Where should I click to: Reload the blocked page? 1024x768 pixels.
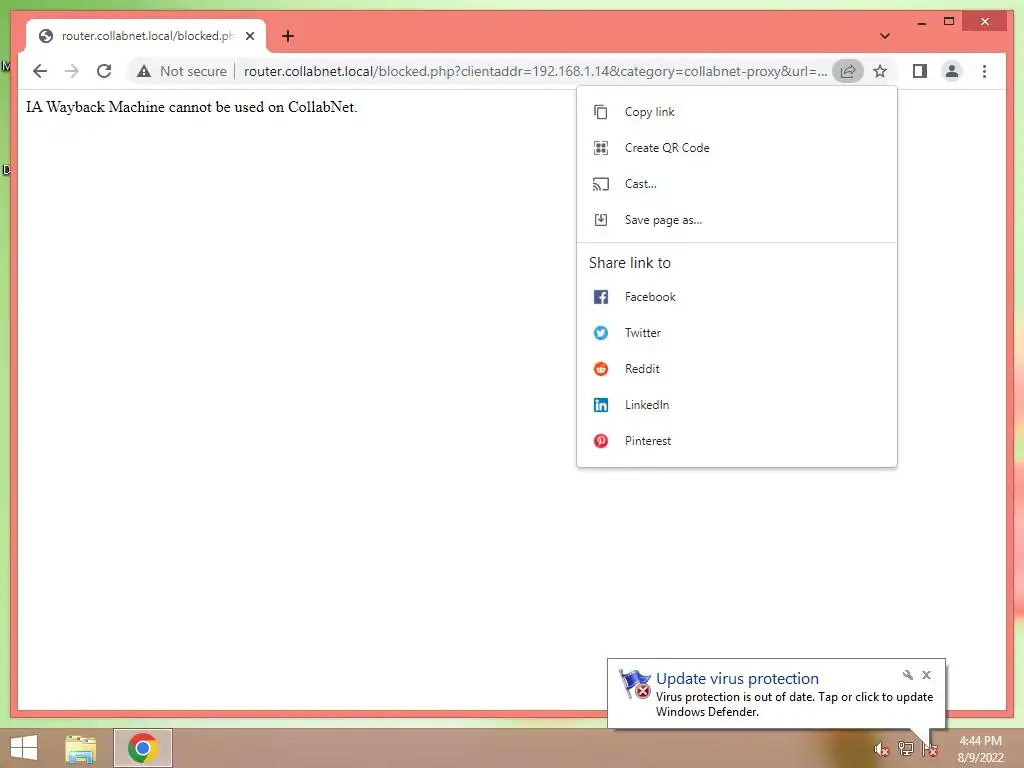104,71
